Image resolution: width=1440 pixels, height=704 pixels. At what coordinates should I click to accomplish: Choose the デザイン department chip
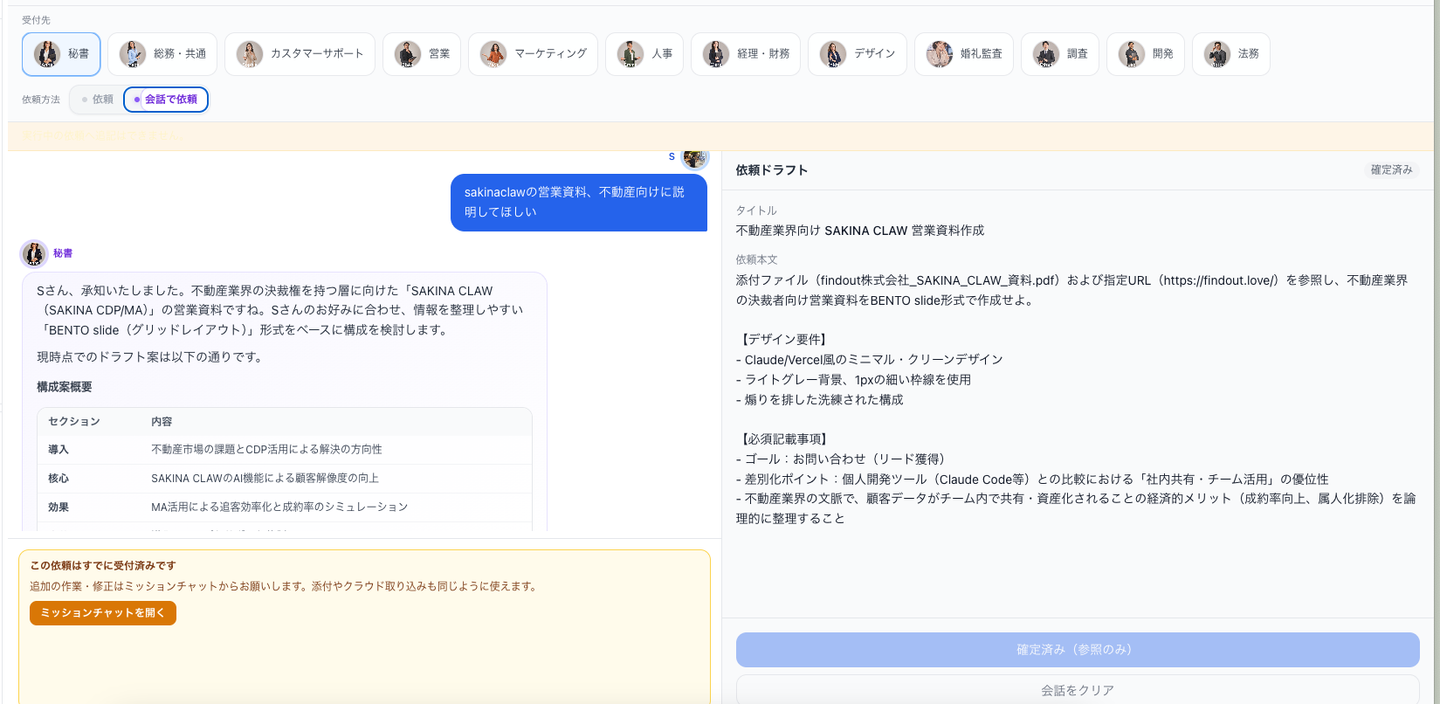pos(857,54)
